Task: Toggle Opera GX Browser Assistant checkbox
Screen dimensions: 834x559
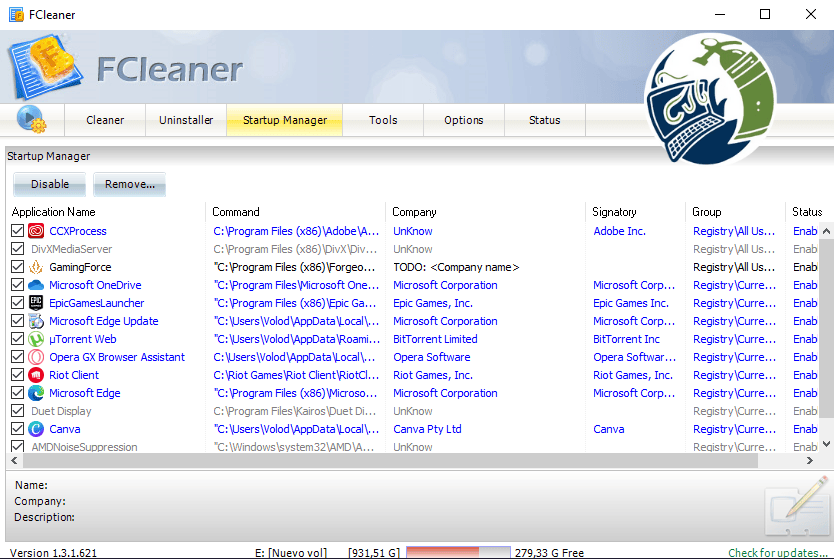Action: point(18,357)
